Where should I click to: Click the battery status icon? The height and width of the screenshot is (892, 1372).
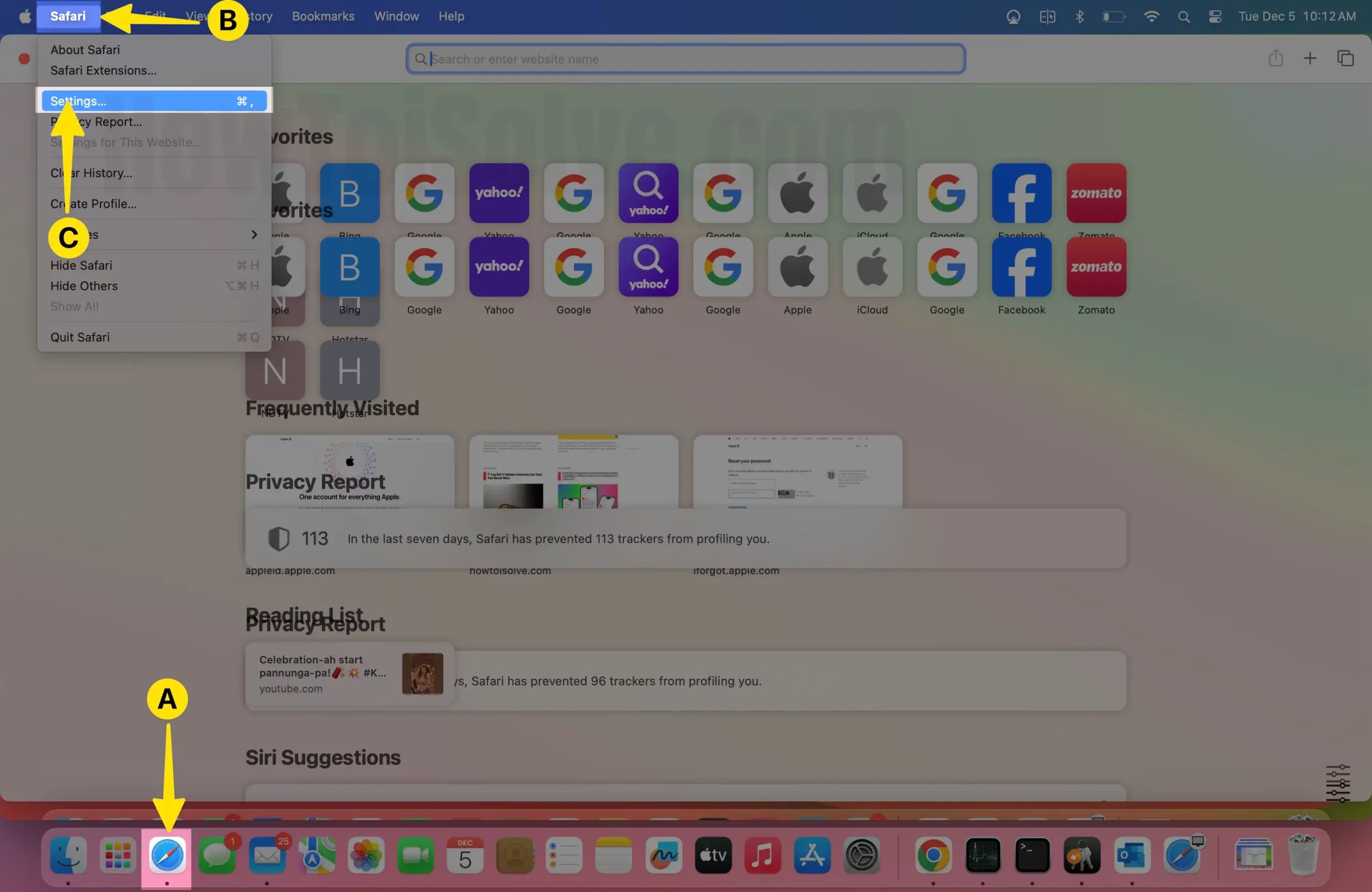coord(1114,17)
